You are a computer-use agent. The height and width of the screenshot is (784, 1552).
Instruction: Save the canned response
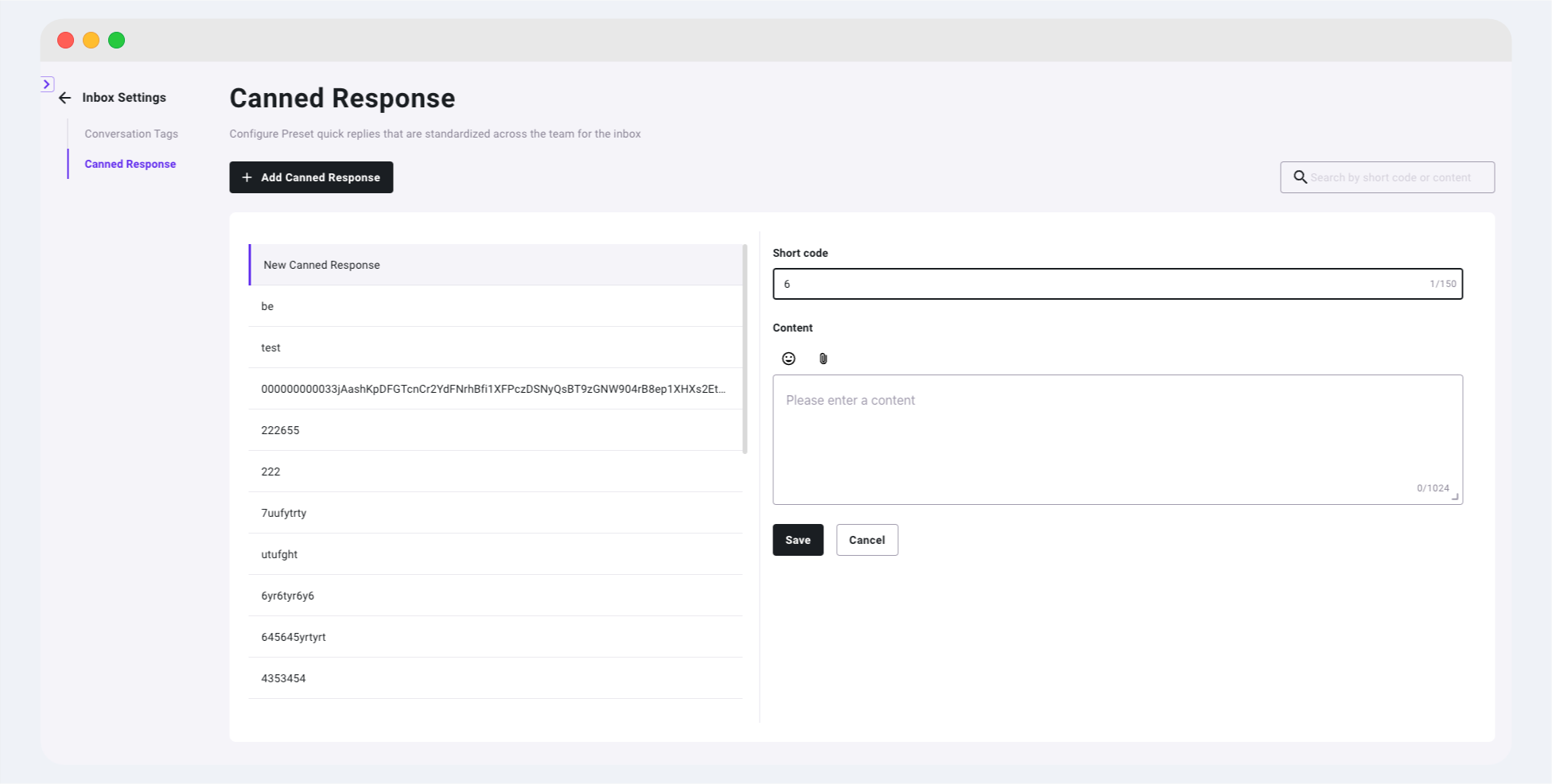[x=798, y=540]
